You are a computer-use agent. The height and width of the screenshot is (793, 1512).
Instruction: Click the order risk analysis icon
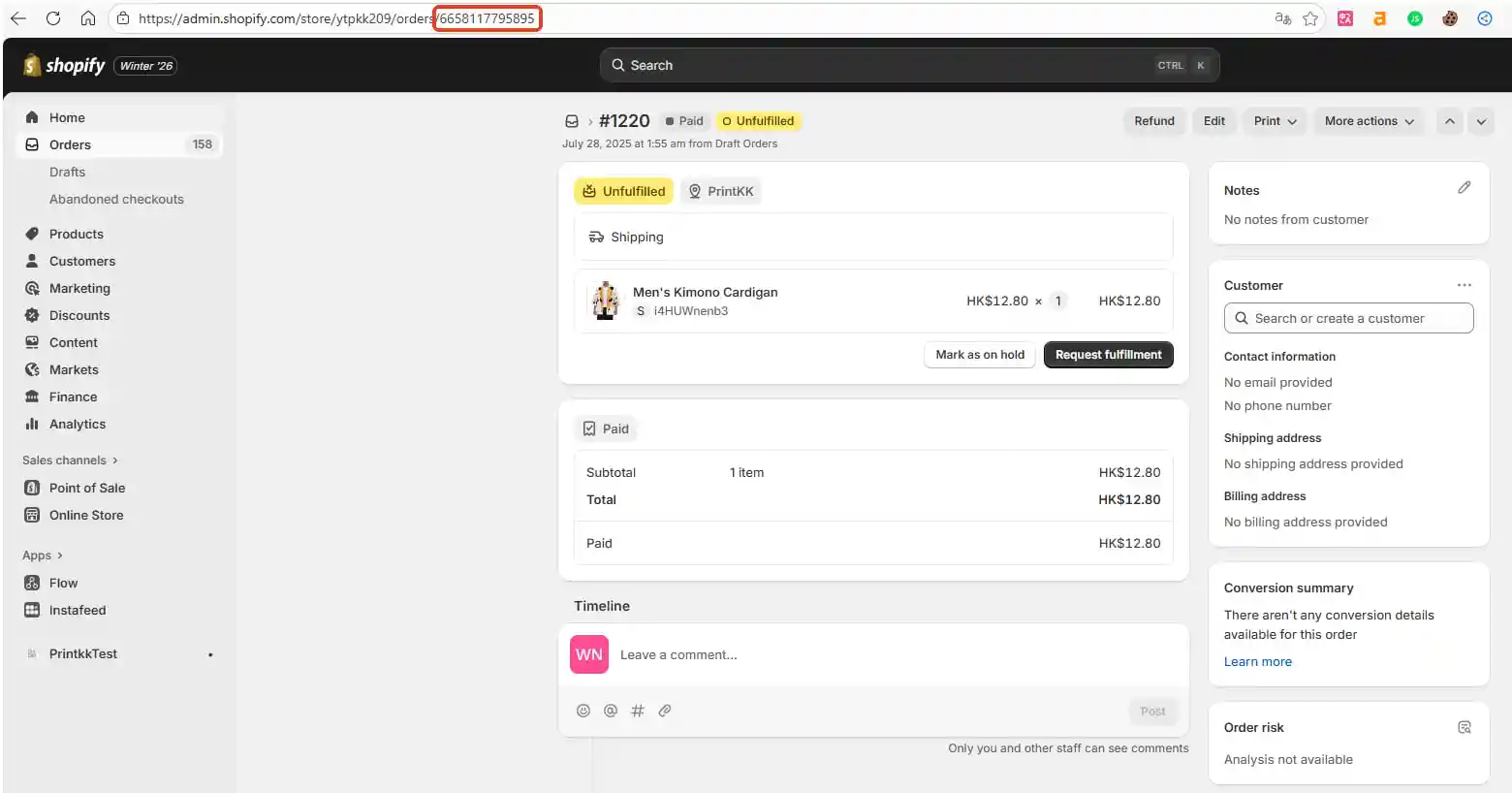(x=1464, y=727)
